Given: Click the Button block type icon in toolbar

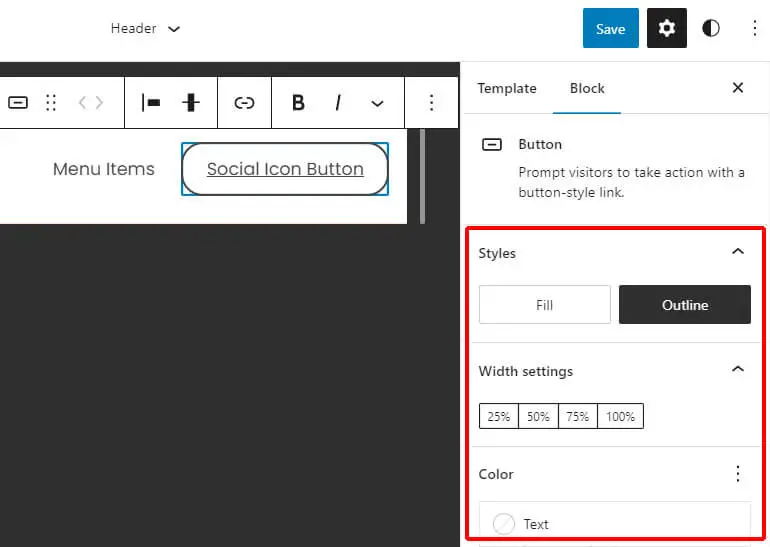Looking at the screenshot, I should point(18,103).
